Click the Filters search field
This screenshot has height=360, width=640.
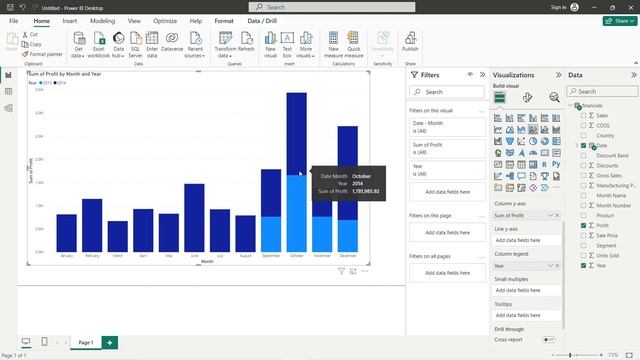click(447, 92)
